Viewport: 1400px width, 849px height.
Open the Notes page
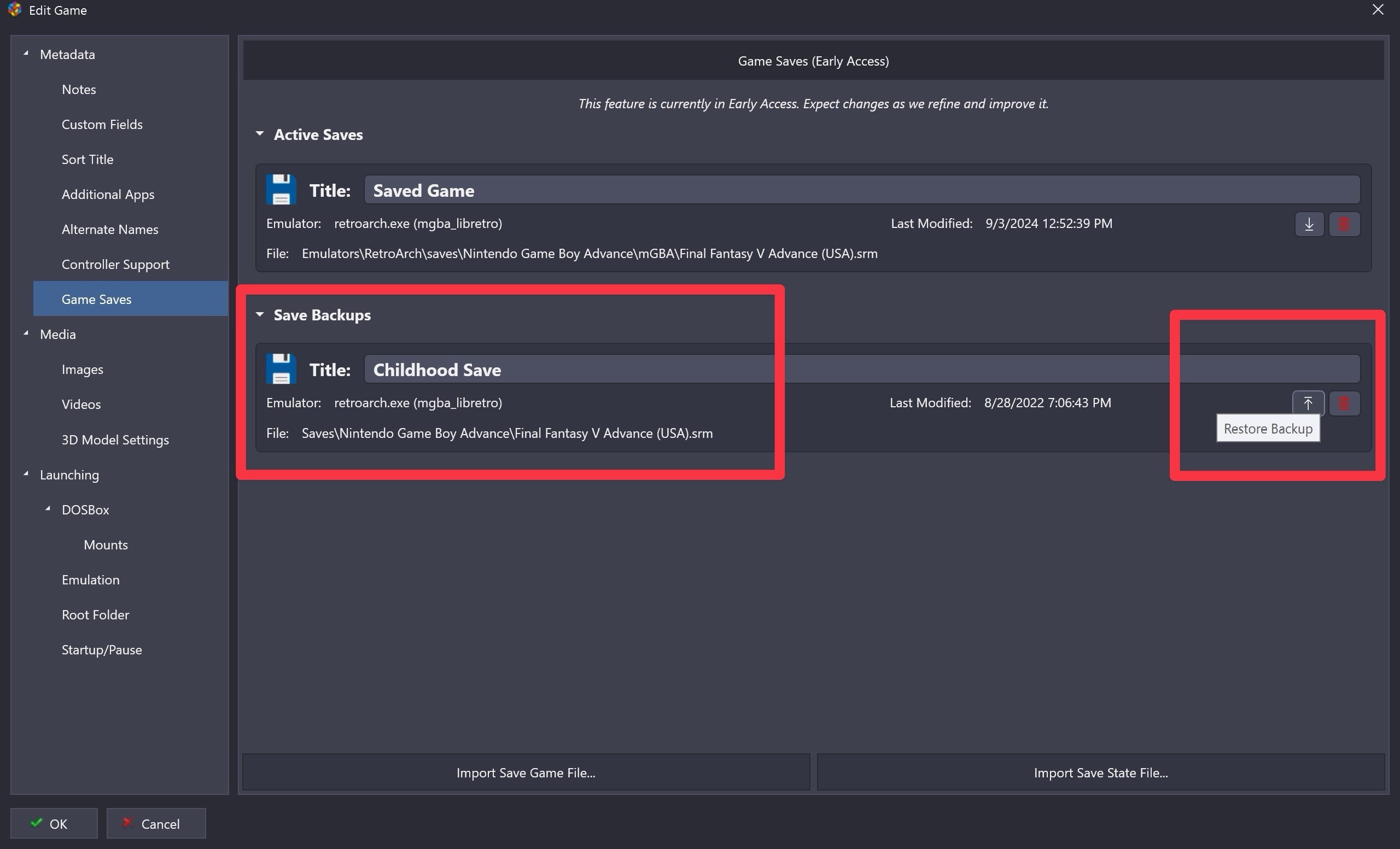coord(79,89)
